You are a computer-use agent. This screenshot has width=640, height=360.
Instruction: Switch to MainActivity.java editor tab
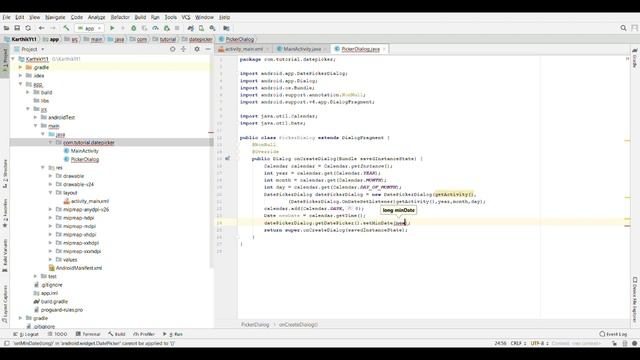click(x=302, y=49)
